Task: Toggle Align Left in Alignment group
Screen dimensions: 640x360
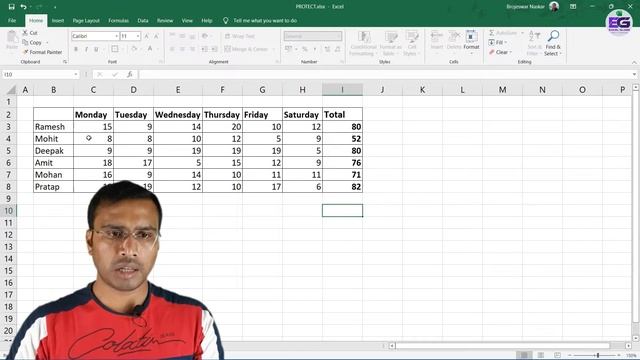Action: tap(172, 49)
